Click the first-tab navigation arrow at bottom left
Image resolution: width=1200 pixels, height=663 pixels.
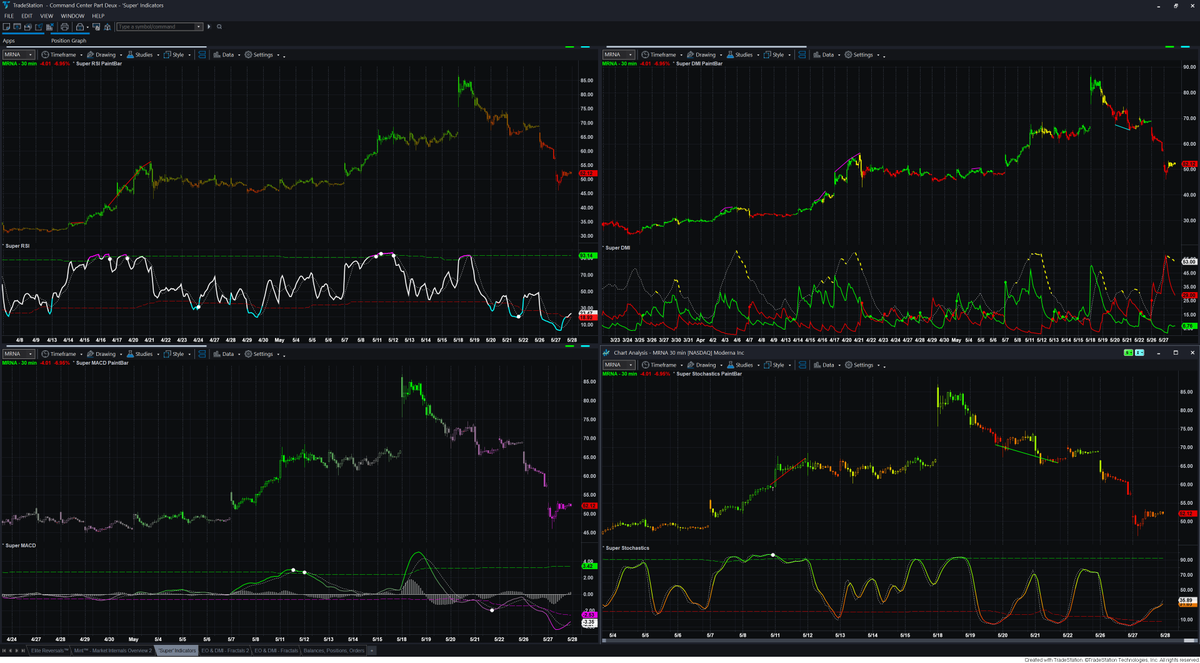(4, 651)
